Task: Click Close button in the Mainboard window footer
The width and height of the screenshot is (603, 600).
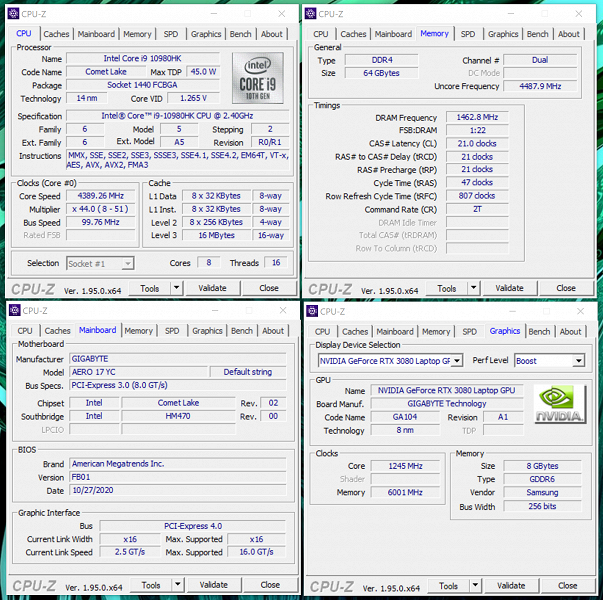Action: [270, 585]
